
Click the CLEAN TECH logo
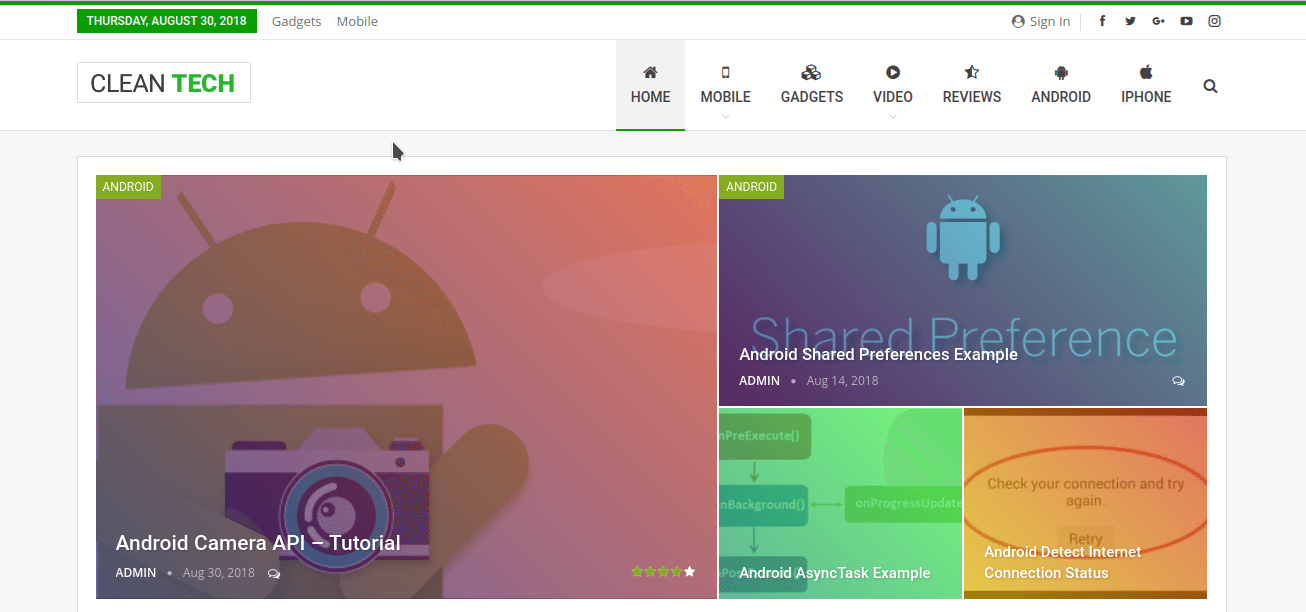(164, 83)
